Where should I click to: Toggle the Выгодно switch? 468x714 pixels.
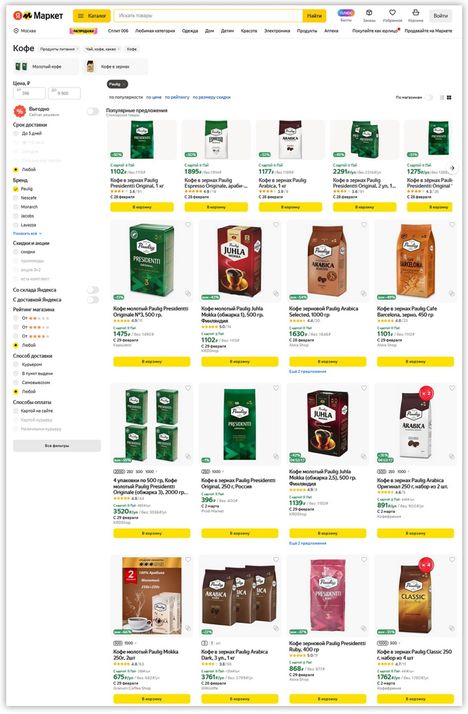pos(92,112)
